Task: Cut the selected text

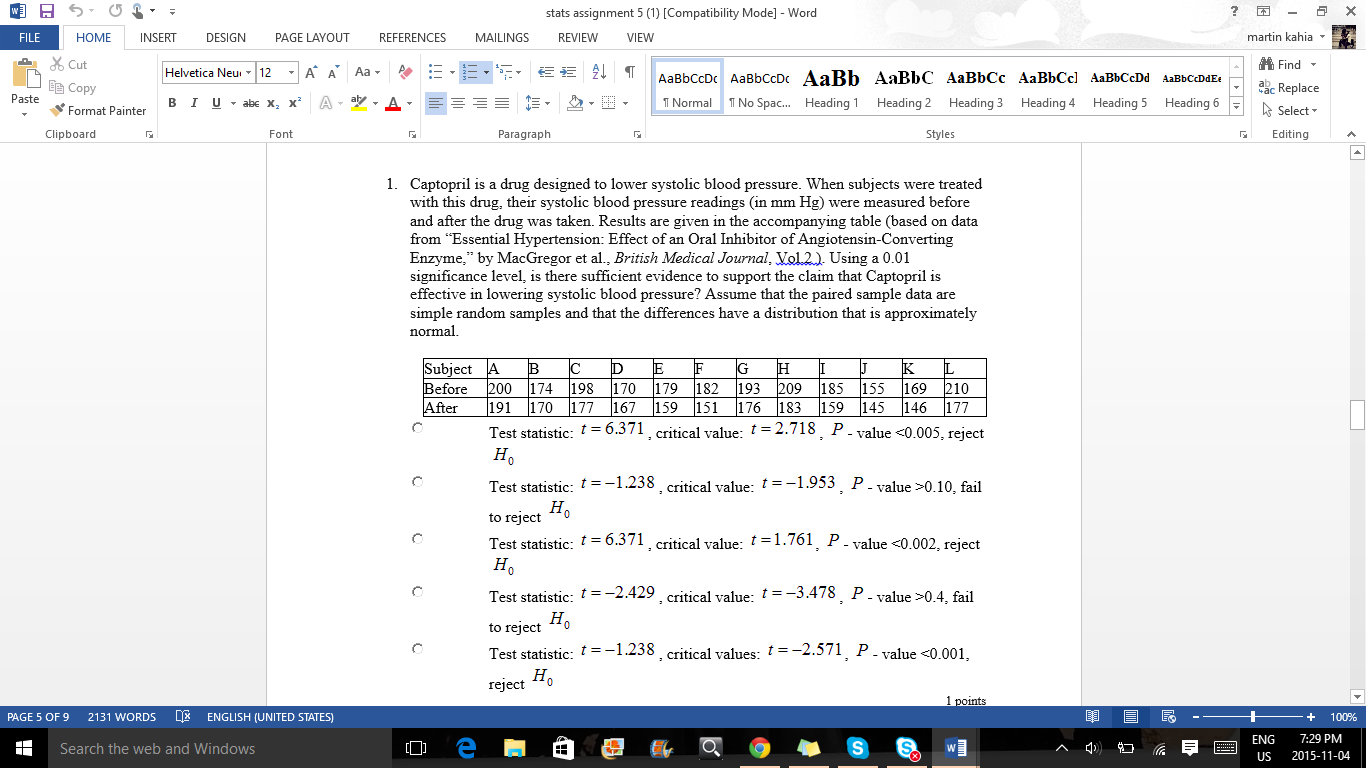Action: click(x=68, y=65)
